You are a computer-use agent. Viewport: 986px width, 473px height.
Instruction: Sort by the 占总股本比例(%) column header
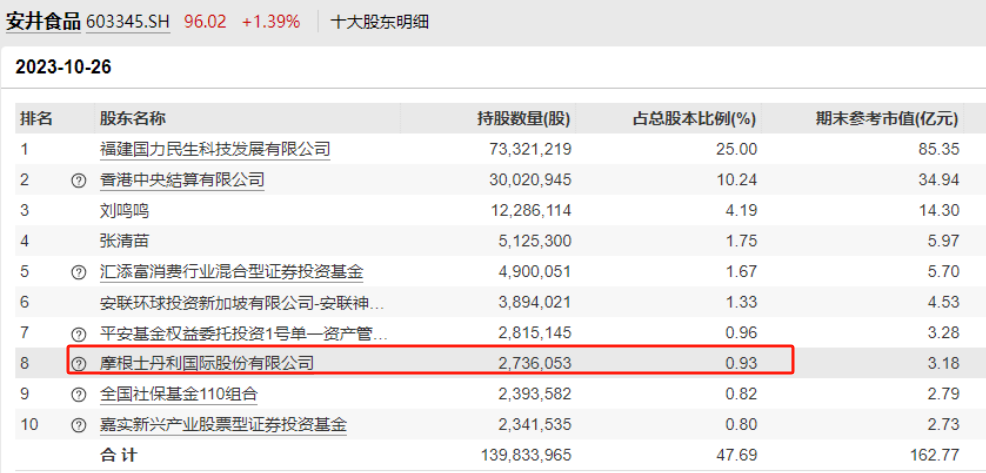pos(694,118)
